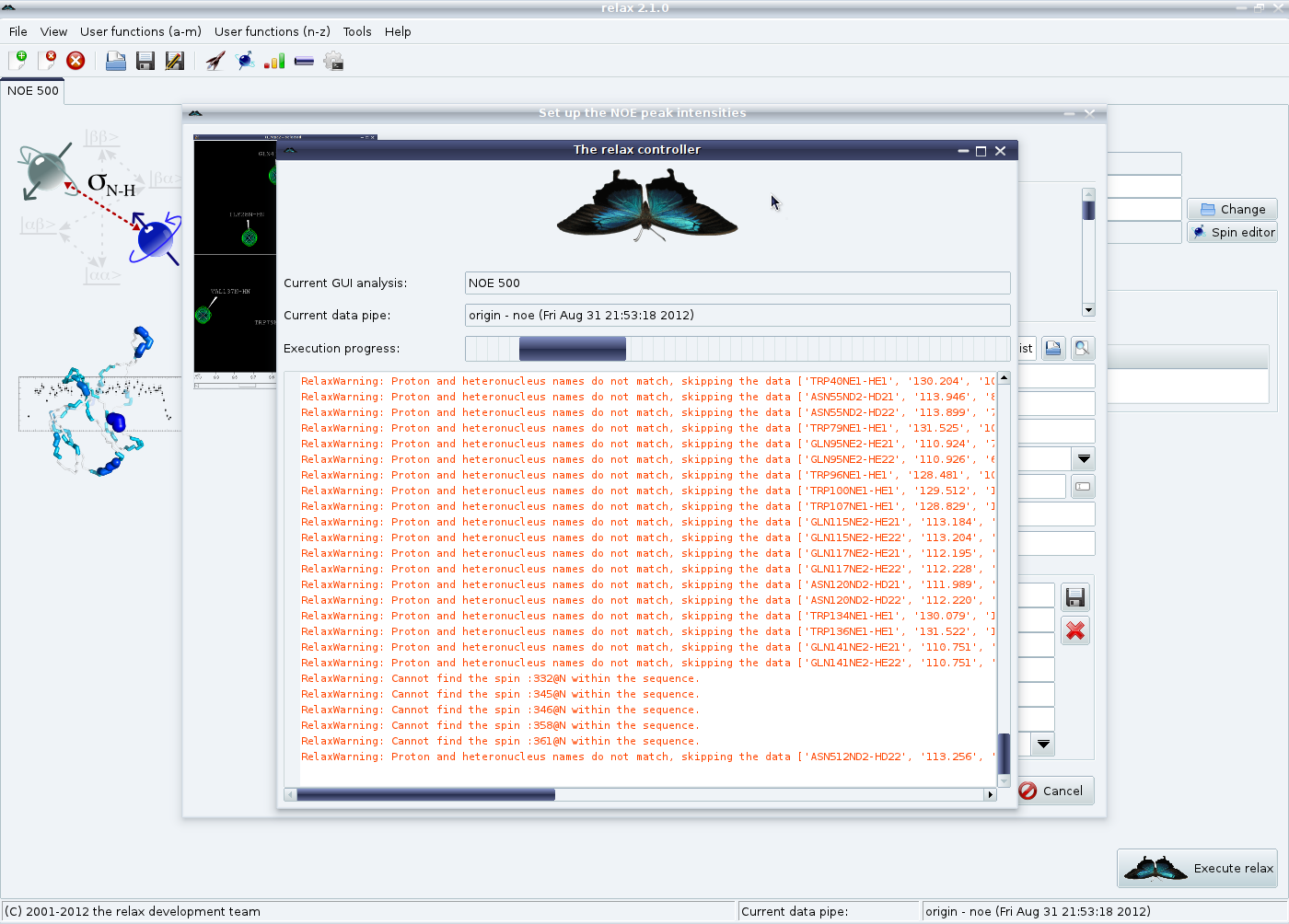
Task: Open the results viewer bar-chart icon
Action: tap(274, 61)
